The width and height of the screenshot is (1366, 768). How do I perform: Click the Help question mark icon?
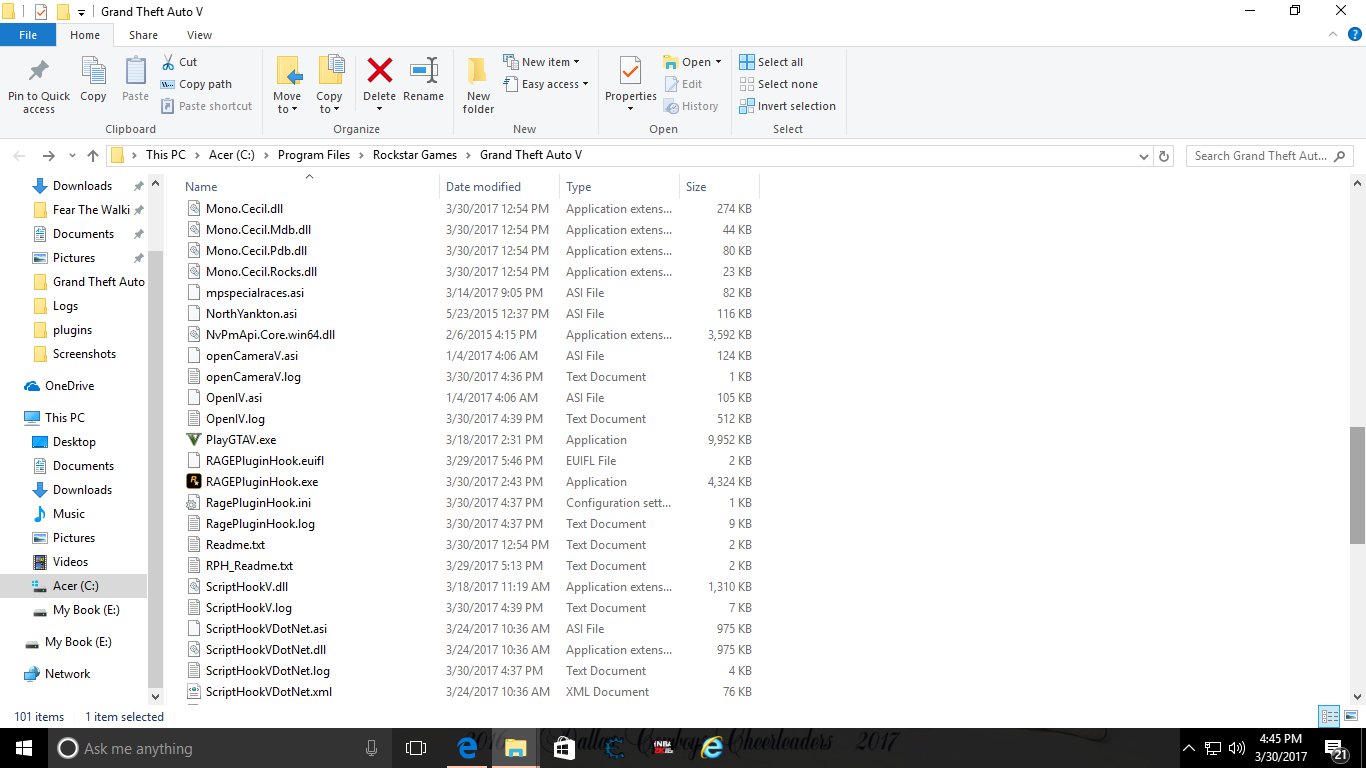1355,34
